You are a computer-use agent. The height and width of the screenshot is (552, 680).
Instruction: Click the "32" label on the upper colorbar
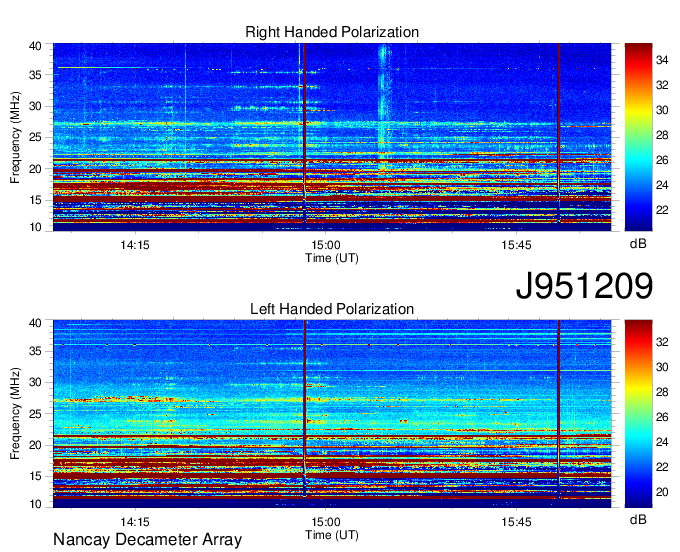click(x=662, y=85)
